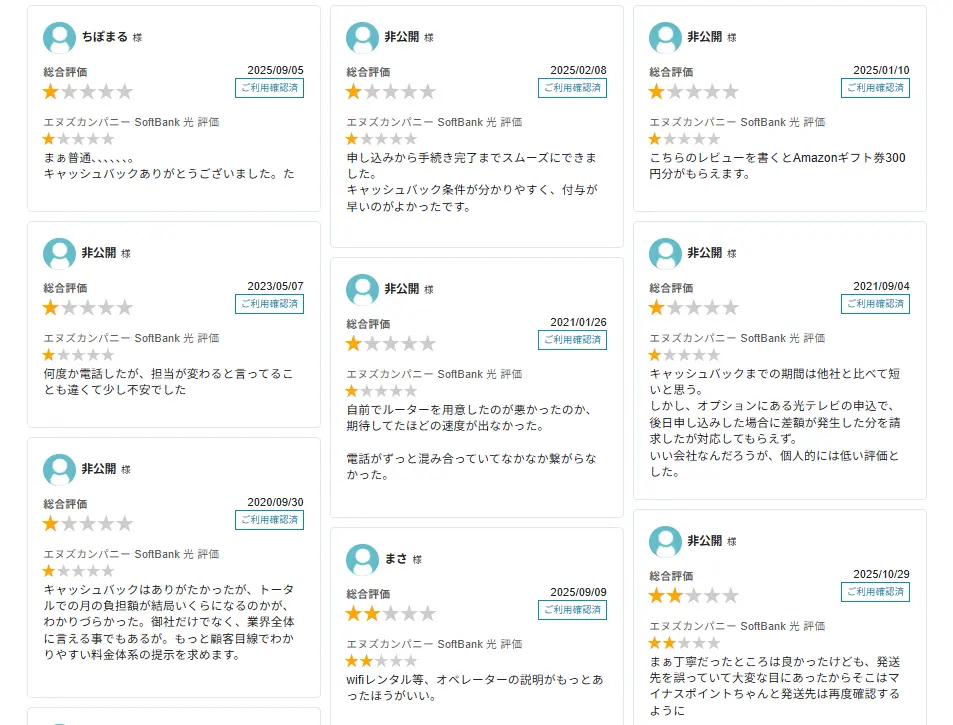The height and width of the screenshot is (725, 953).
Task: Click ご利用確認済 badge dated 2025/01/10
Action: click(x=875, y=88)
